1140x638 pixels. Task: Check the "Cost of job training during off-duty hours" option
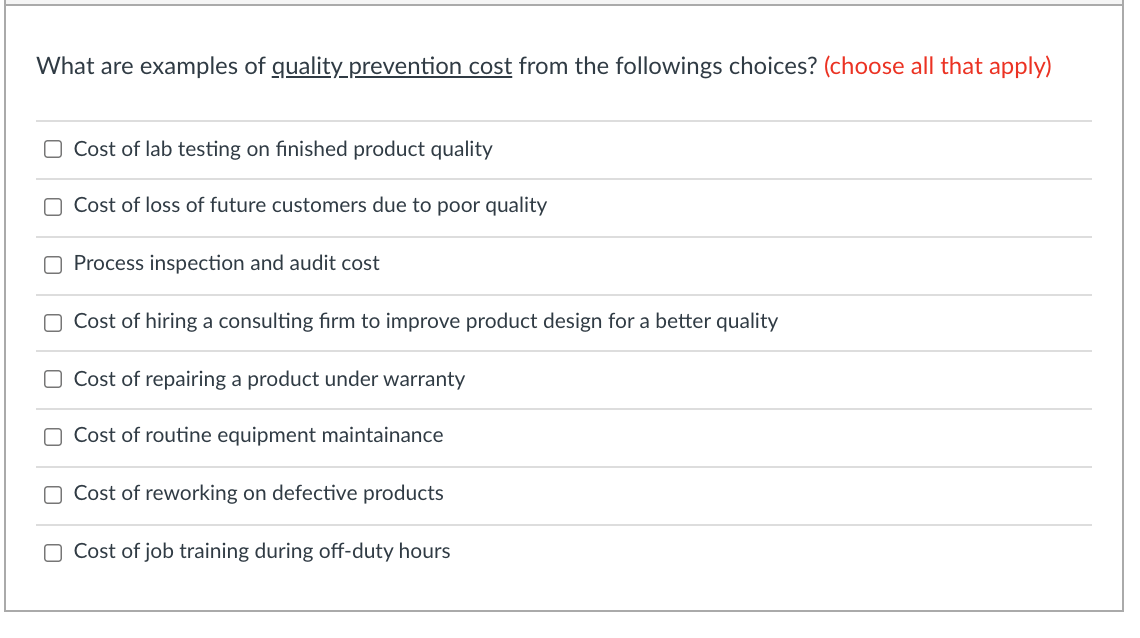pyautogui.click(x=53, y=551)
